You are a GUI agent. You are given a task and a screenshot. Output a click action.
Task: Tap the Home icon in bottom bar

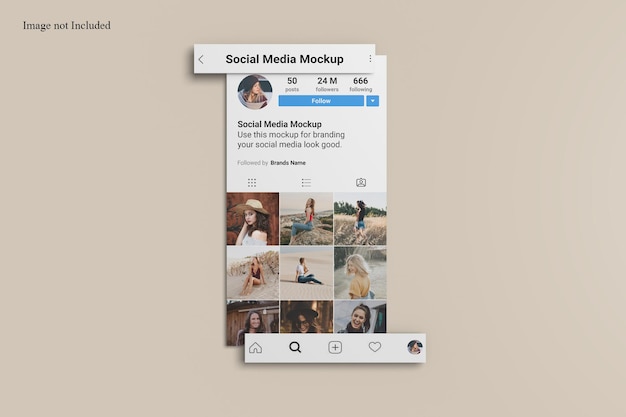pyautogui.click(x=256, y=348)
